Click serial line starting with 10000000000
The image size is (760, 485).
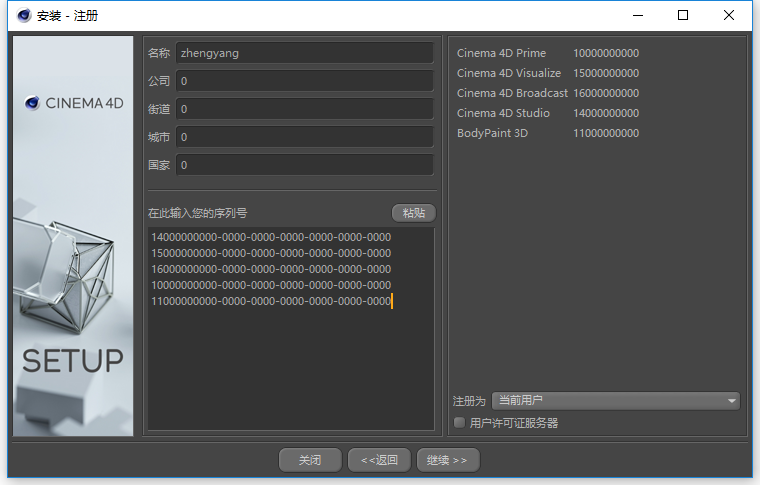[271, 285]
